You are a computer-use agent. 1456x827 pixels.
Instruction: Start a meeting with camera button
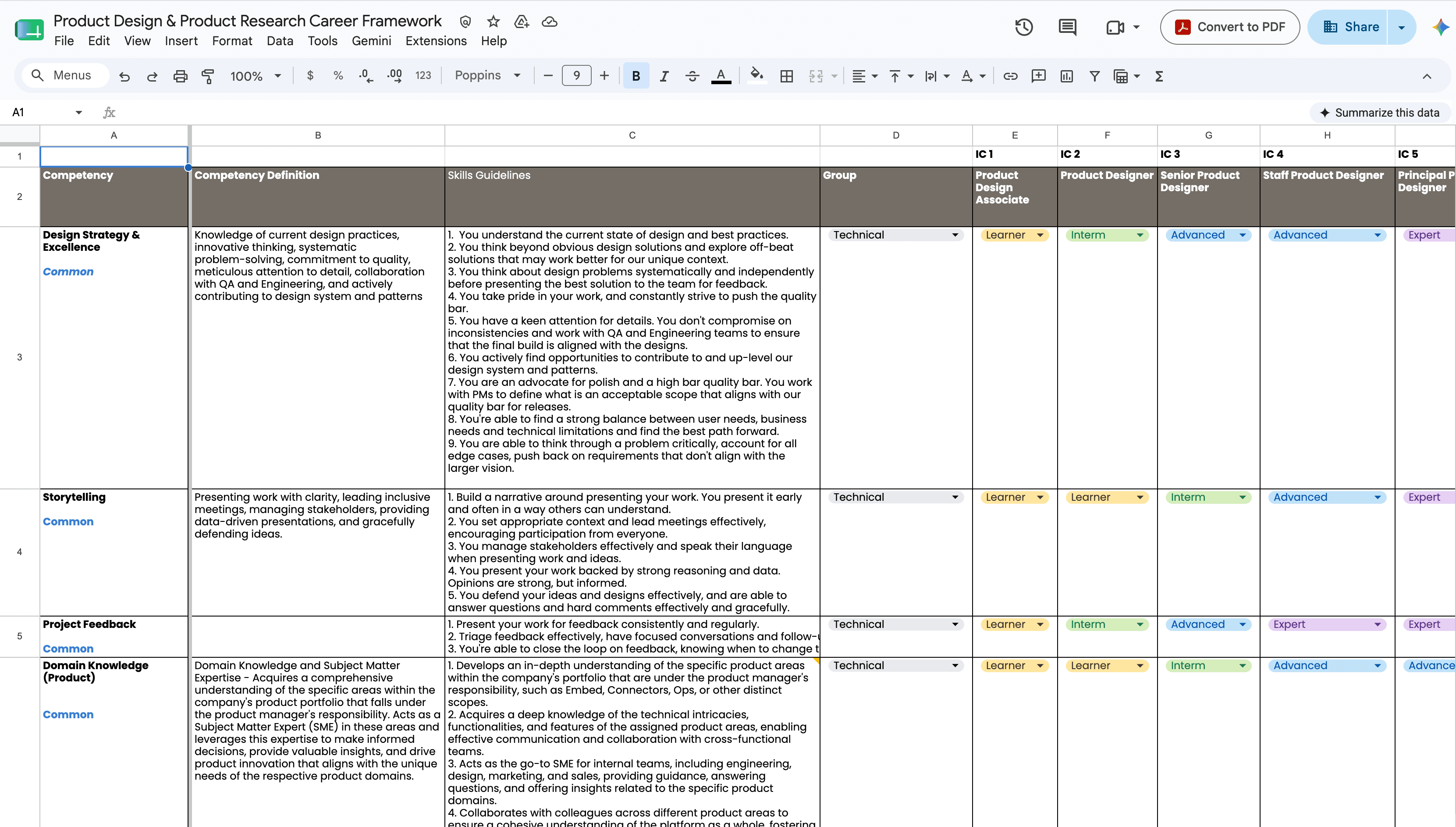tap(1115, 27)
